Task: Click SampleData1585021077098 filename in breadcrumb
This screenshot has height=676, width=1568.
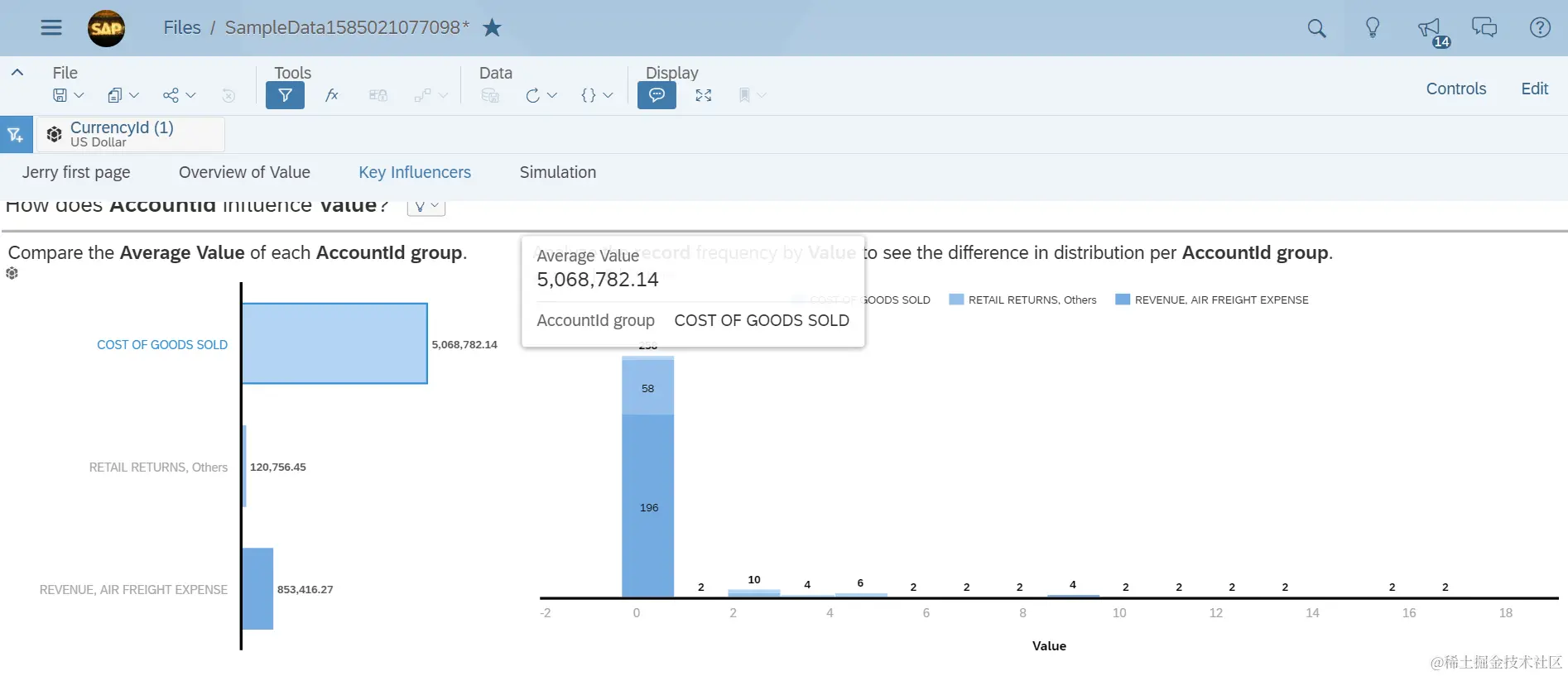Action: 347,27
